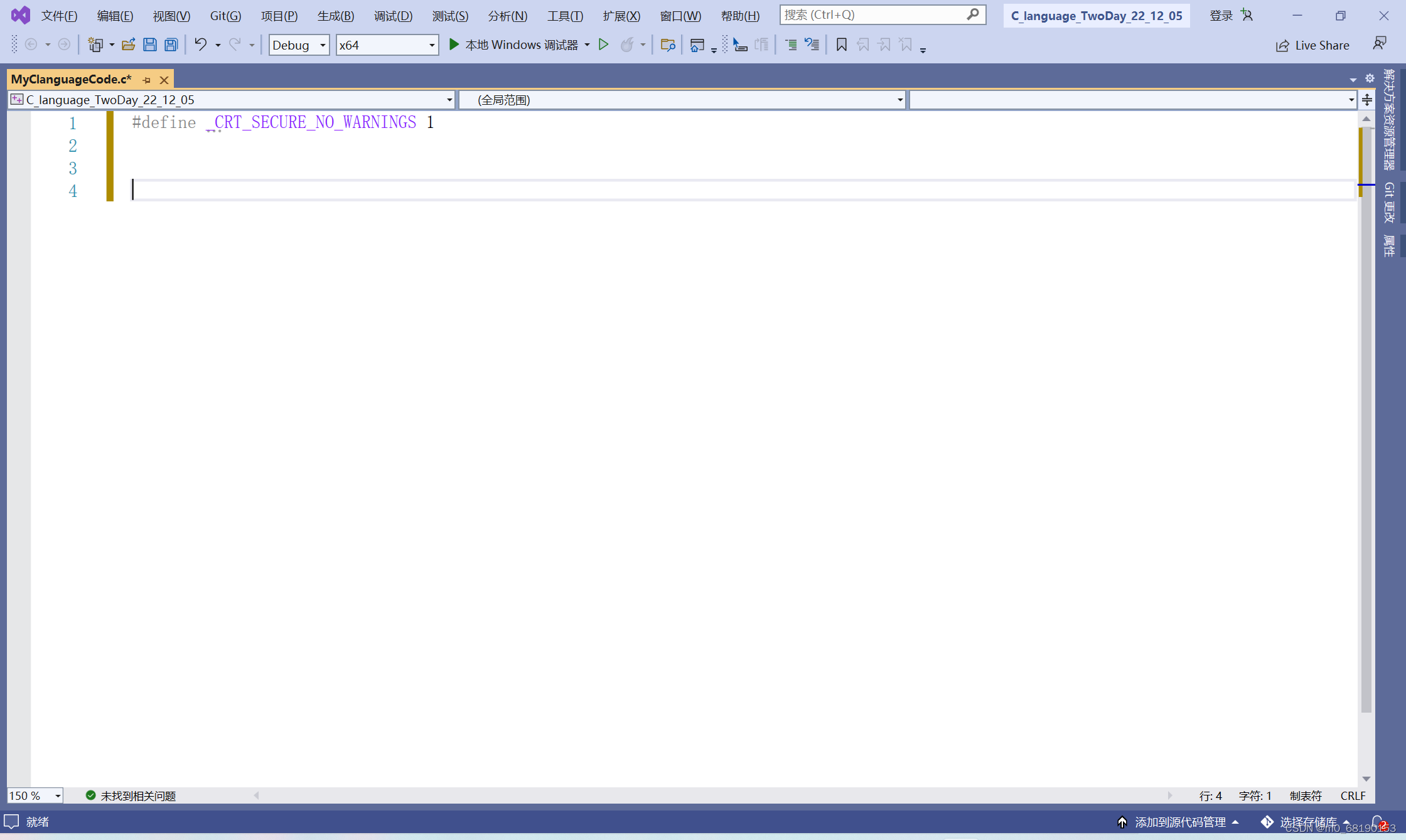Close the MyClanguageCode.c tab
This screenshot has height=840, width=1406.
click(164, 80)
